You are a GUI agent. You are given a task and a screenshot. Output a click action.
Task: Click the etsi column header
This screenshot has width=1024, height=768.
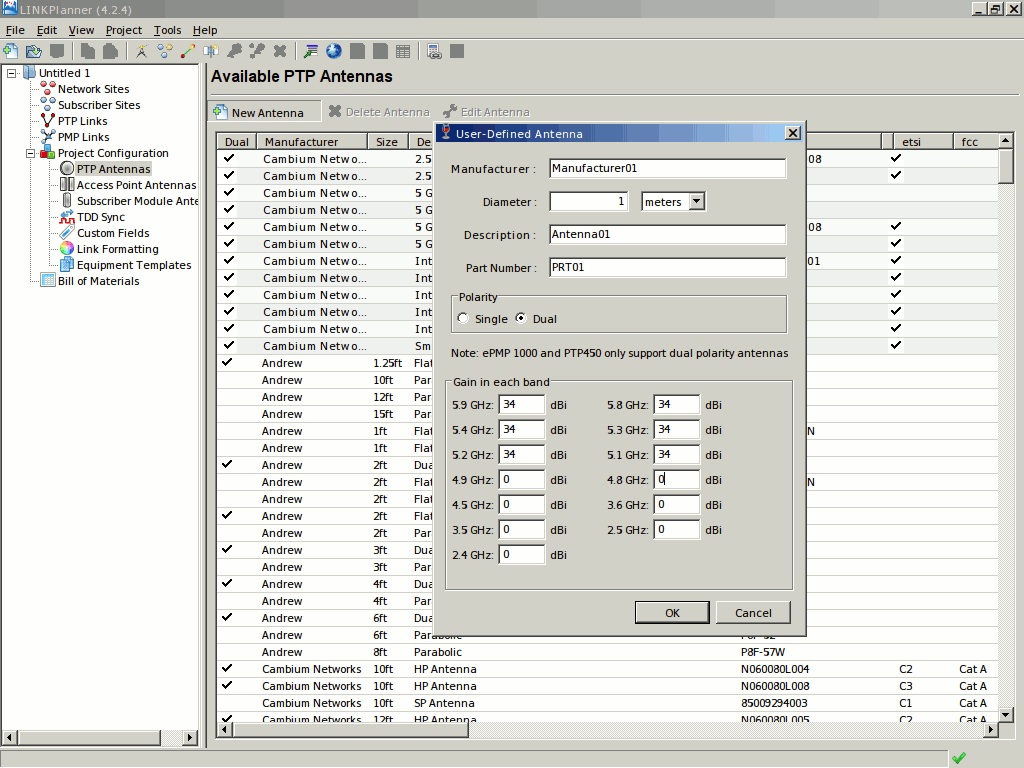923,142
